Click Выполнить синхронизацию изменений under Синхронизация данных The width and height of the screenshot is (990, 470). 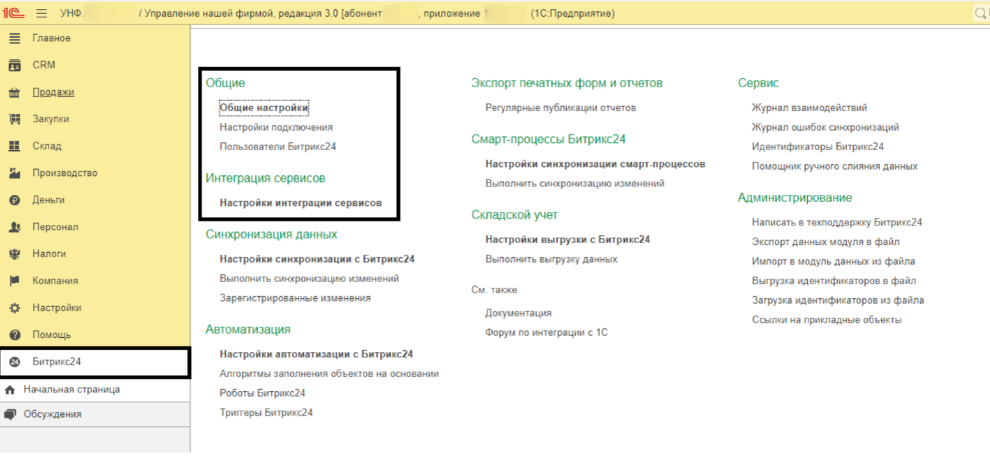click(309, 278)
